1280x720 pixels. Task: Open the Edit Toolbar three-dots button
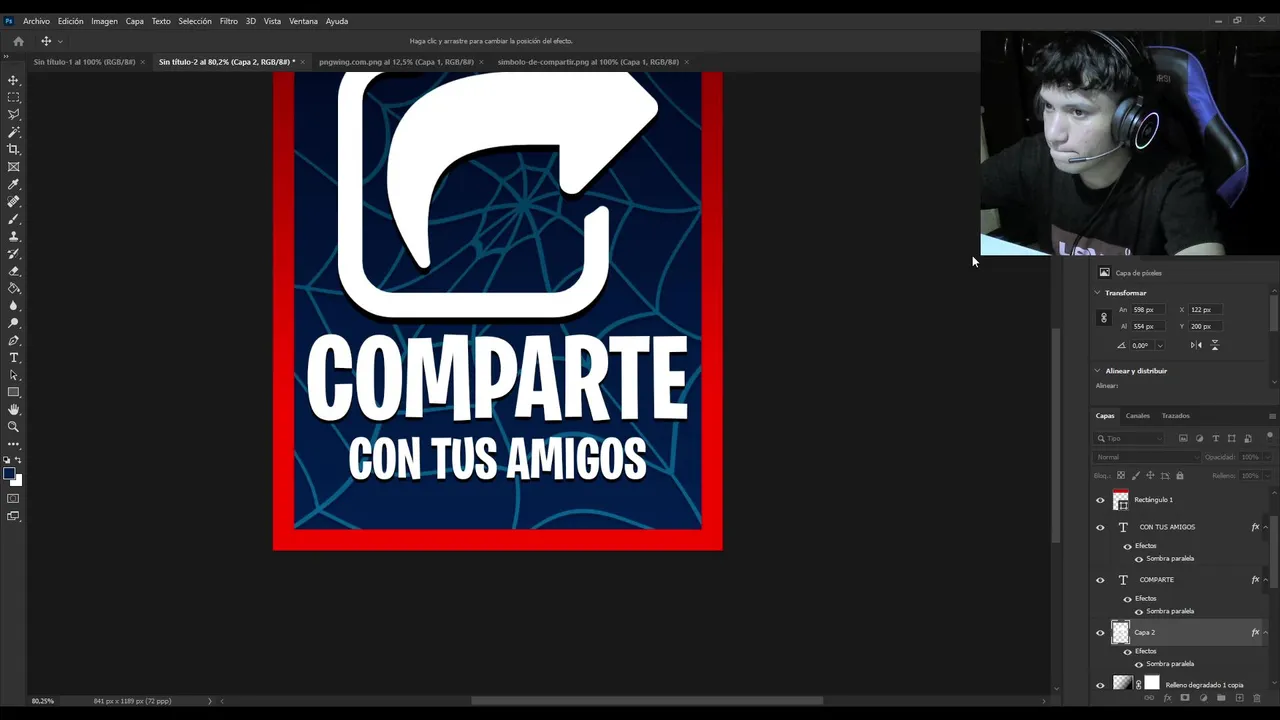(13, 444)
